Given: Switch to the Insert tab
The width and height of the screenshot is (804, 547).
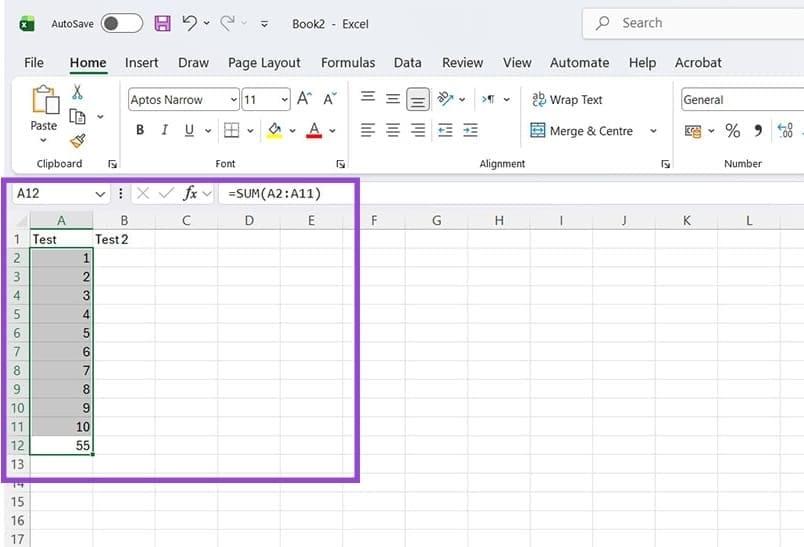Looking at the screenshot, I should [142, 63].
